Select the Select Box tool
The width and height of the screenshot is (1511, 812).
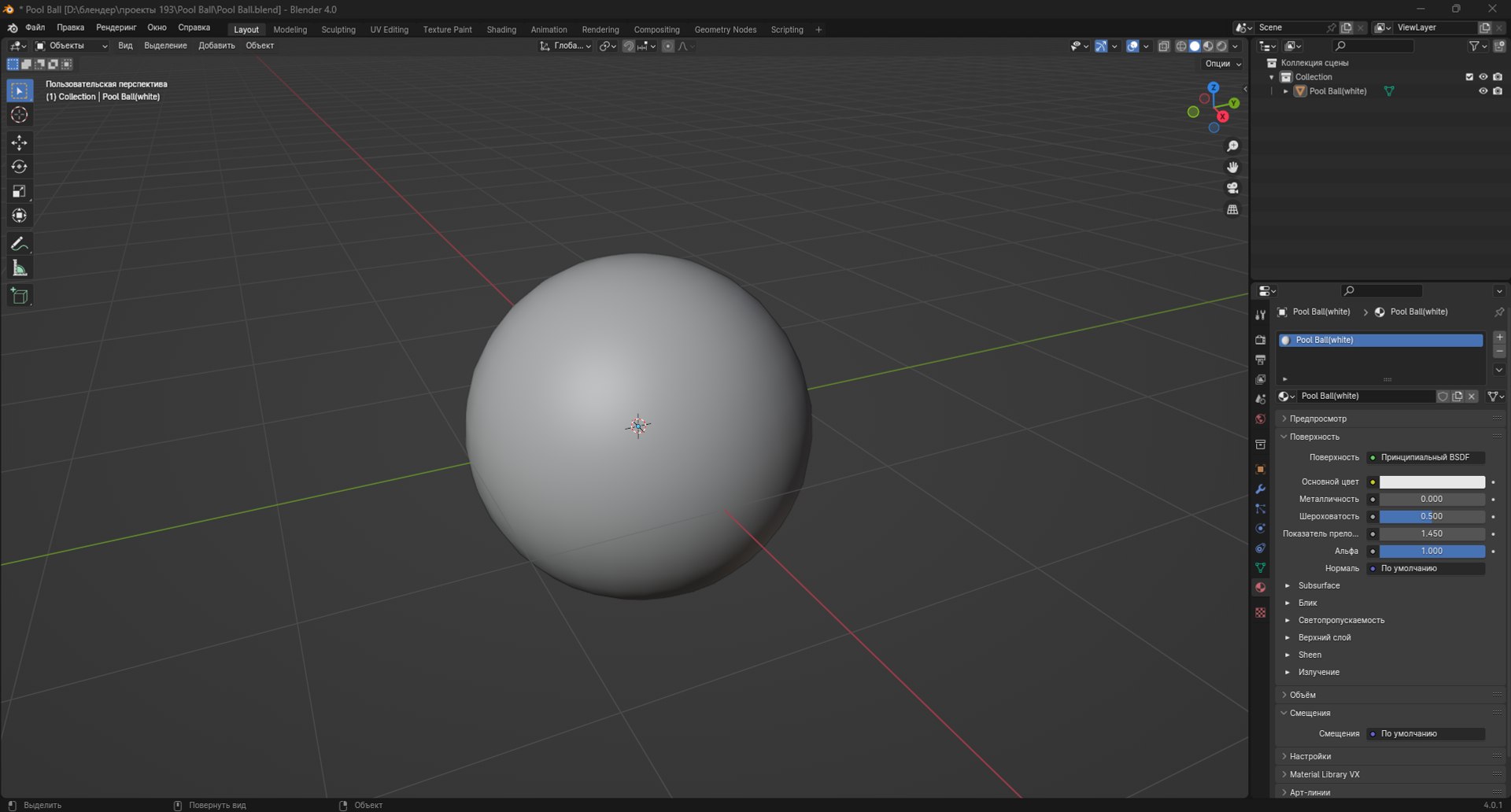(20, 90)
